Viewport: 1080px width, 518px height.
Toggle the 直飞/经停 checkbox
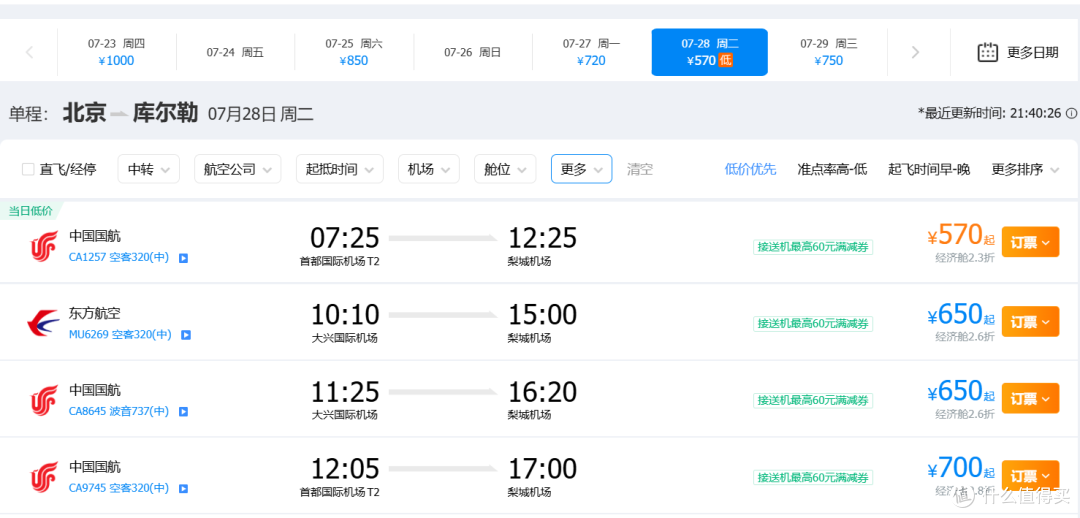[28, 169]
